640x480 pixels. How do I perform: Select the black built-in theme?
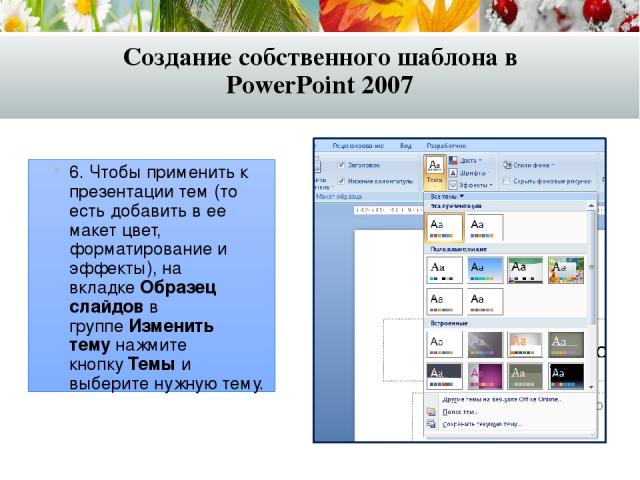pos(566,376)
